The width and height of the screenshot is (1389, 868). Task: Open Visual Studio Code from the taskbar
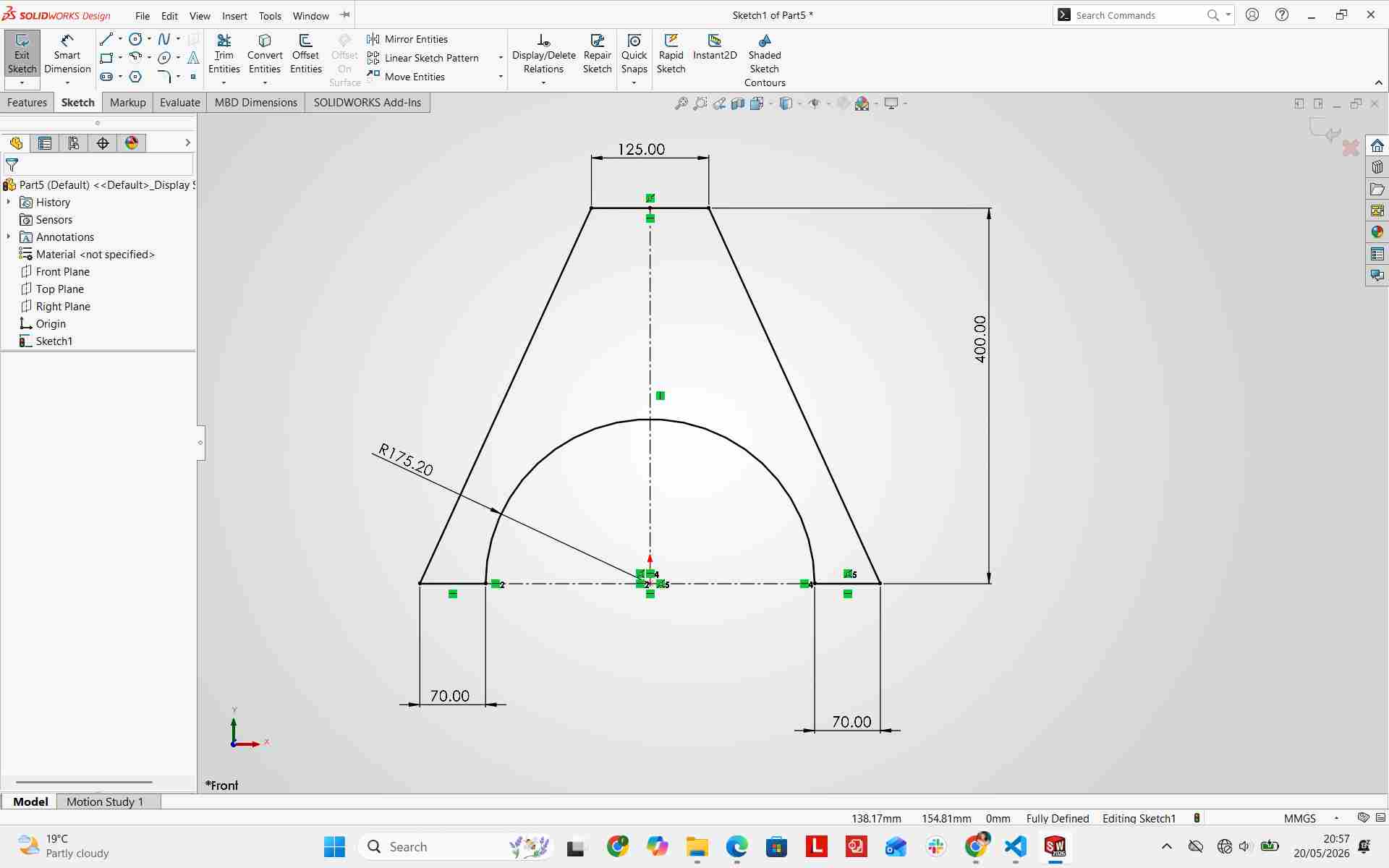[x=1016, y=846]
